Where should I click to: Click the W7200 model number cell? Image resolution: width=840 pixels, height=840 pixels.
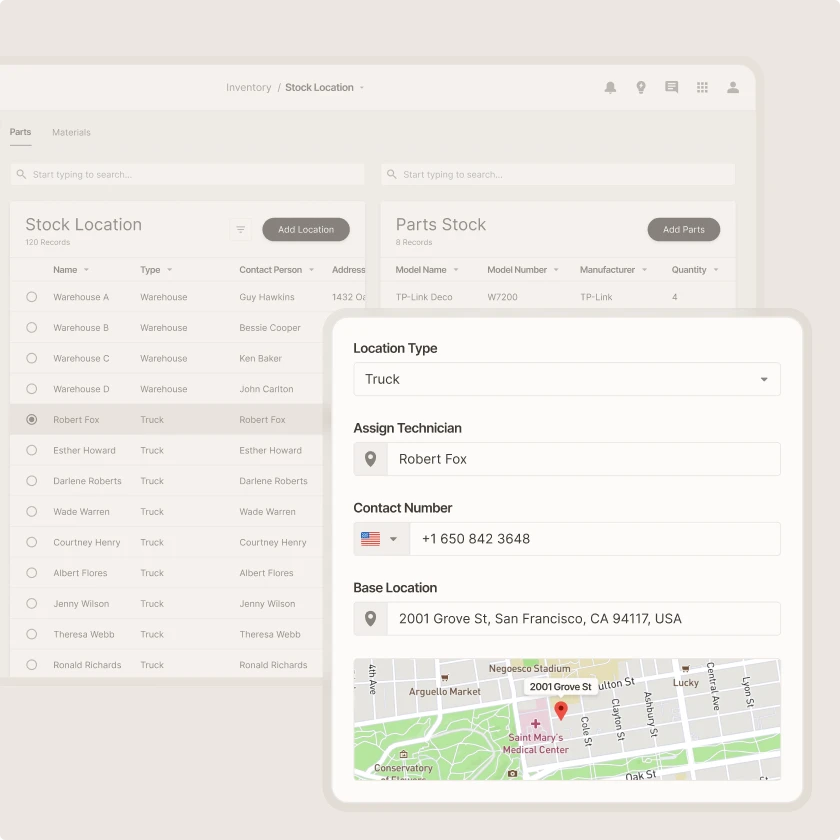click(502, 297)
